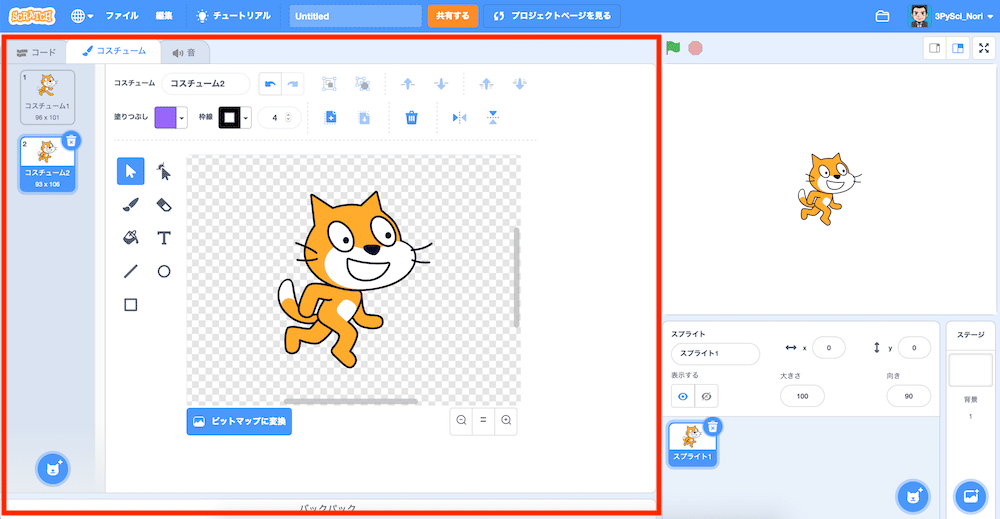Screen dimensions: 1000x519
Task: Open the outline color dropdown arrow
Action: (x=246, y=118)
